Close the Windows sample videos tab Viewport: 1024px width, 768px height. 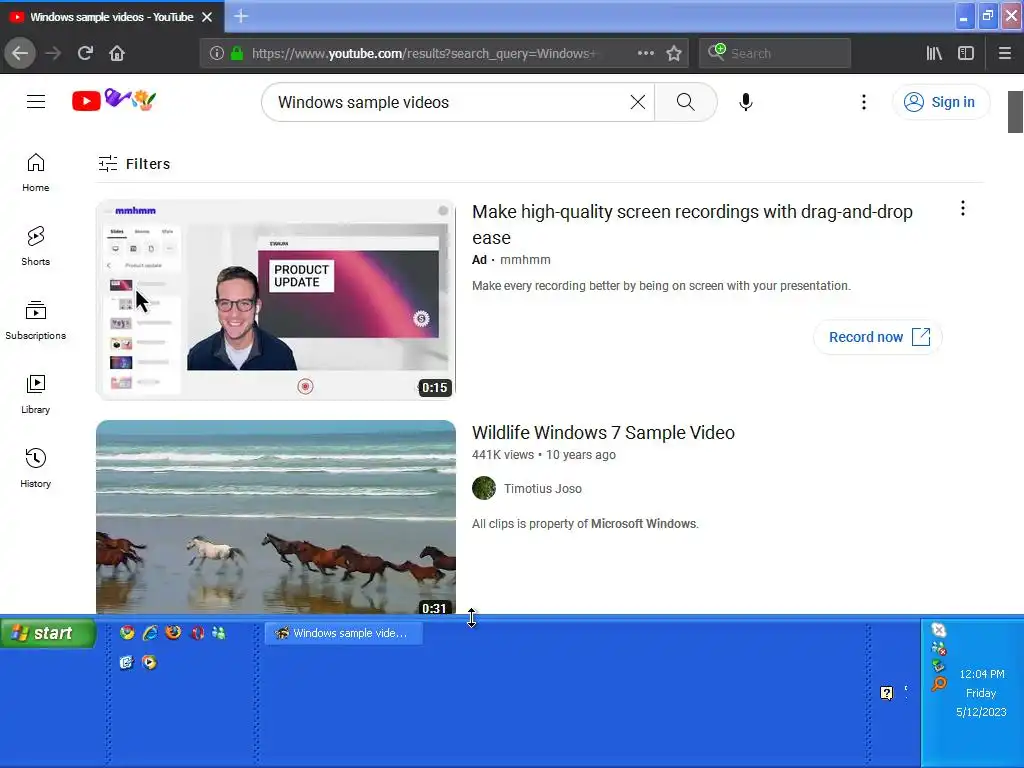[x=207, y=17]
